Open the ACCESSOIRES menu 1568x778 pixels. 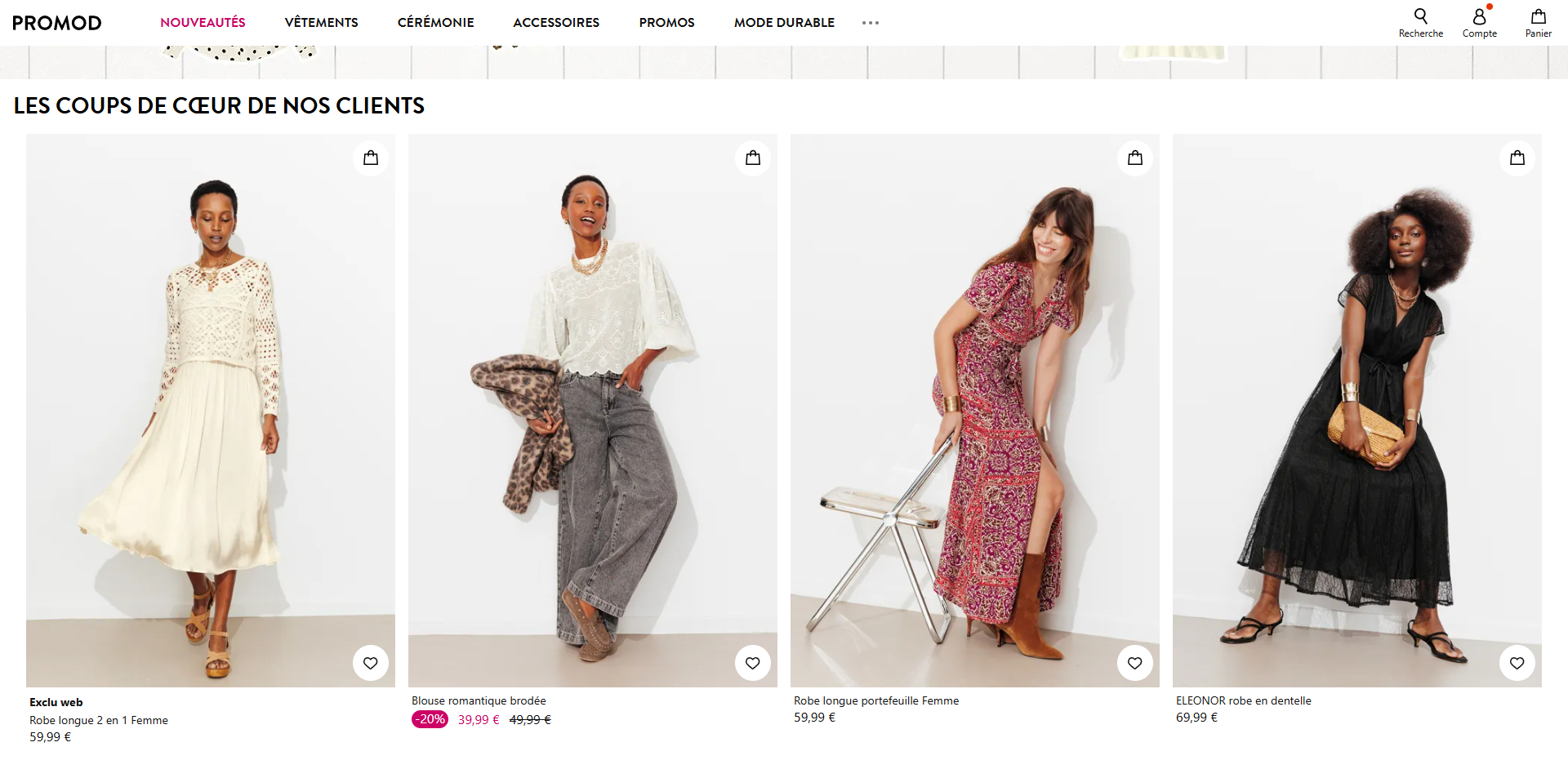[556, 23]
